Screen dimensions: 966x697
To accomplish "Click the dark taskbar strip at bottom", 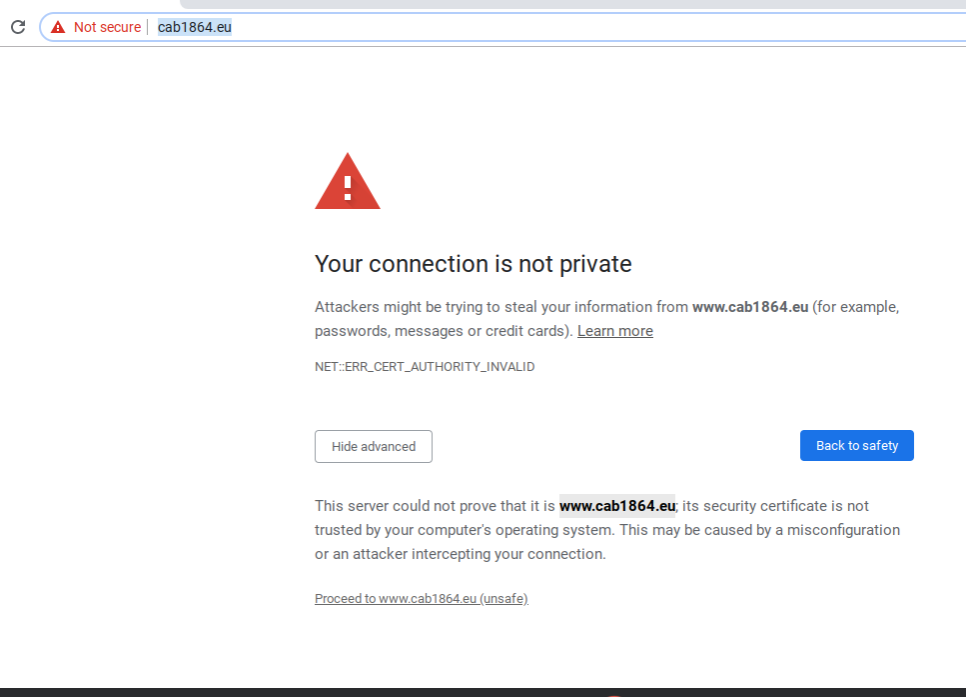I will (x=300, y=691).
